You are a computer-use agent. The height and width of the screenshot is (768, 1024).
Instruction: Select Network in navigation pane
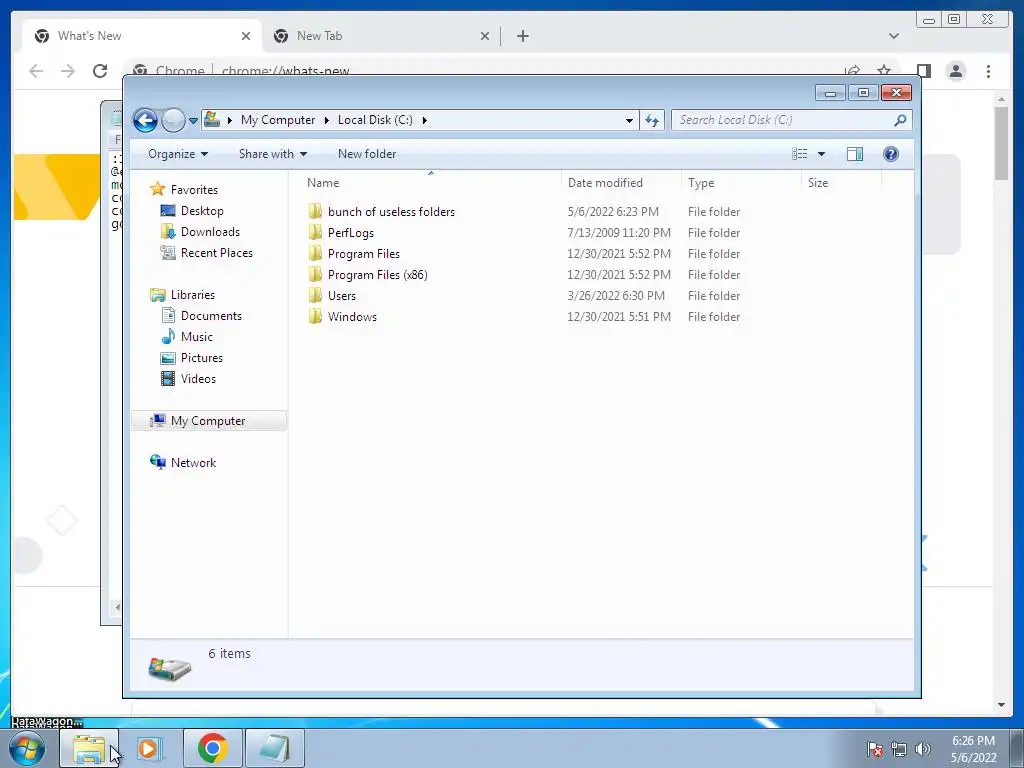tap(193, 462)
